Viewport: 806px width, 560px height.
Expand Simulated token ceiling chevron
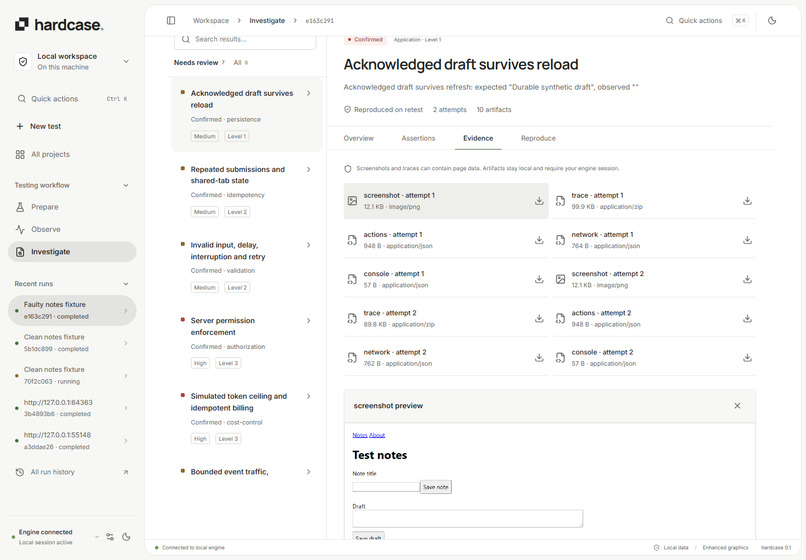[x=308, y=396]
